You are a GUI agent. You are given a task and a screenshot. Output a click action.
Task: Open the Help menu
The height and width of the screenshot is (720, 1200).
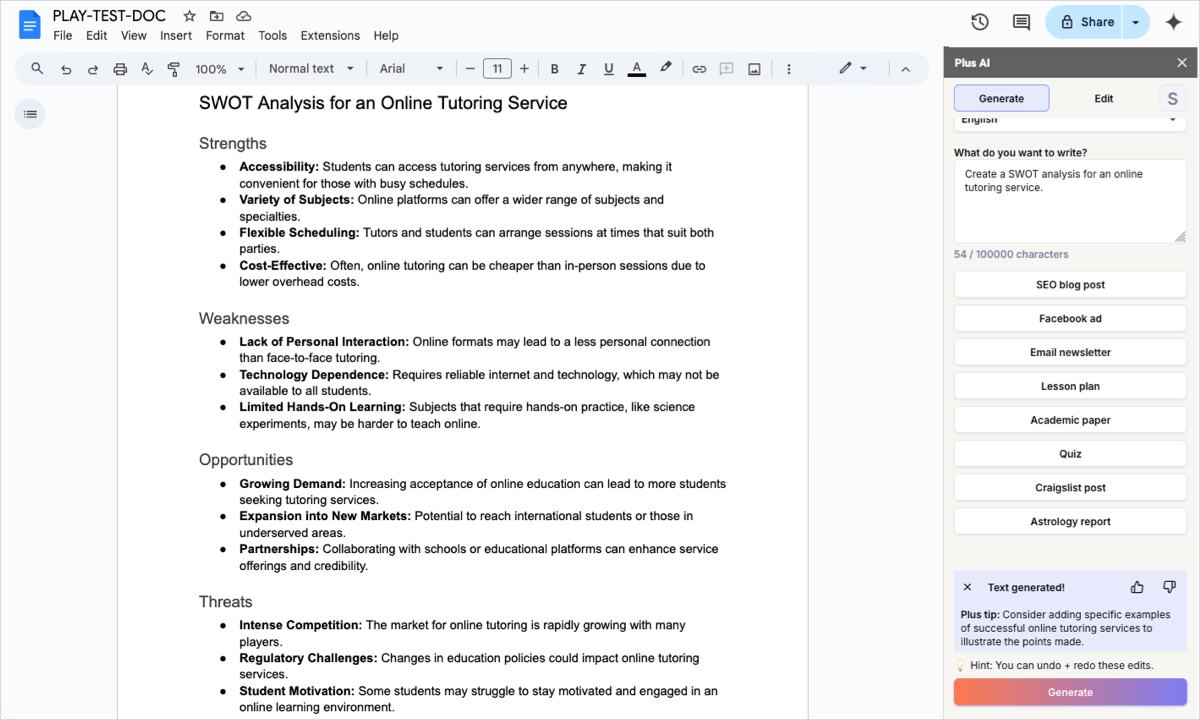coord(386,35)
